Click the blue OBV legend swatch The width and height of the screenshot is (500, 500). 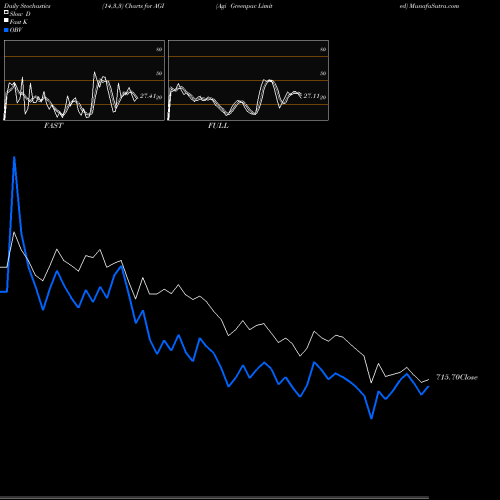[6, 30]
